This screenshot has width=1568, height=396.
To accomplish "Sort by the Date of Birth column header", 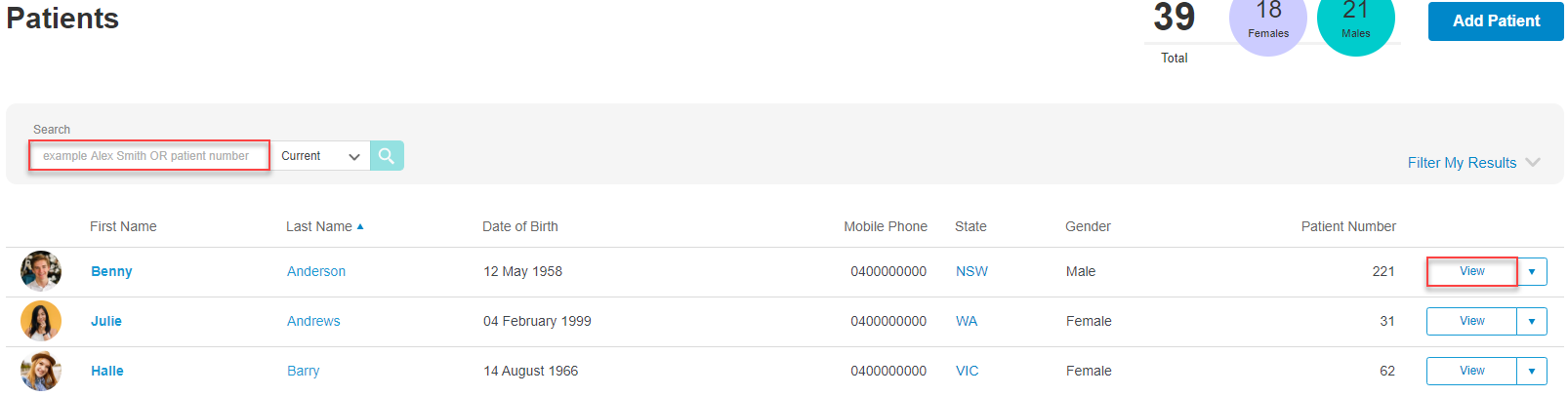I will [520, 226].
